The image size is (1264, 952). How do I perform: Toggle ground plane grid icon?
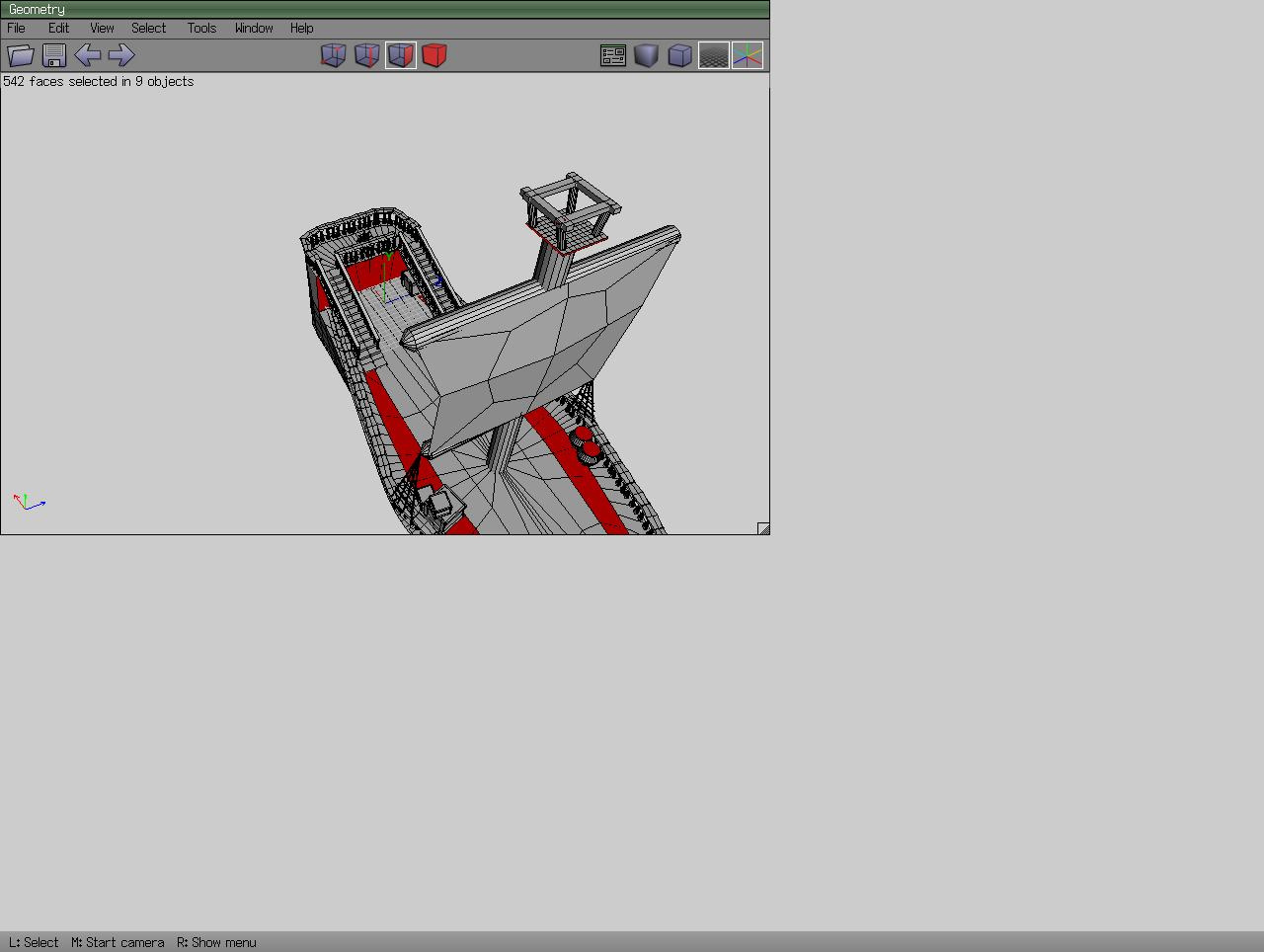pyautogui.click(x=714, y=55)
